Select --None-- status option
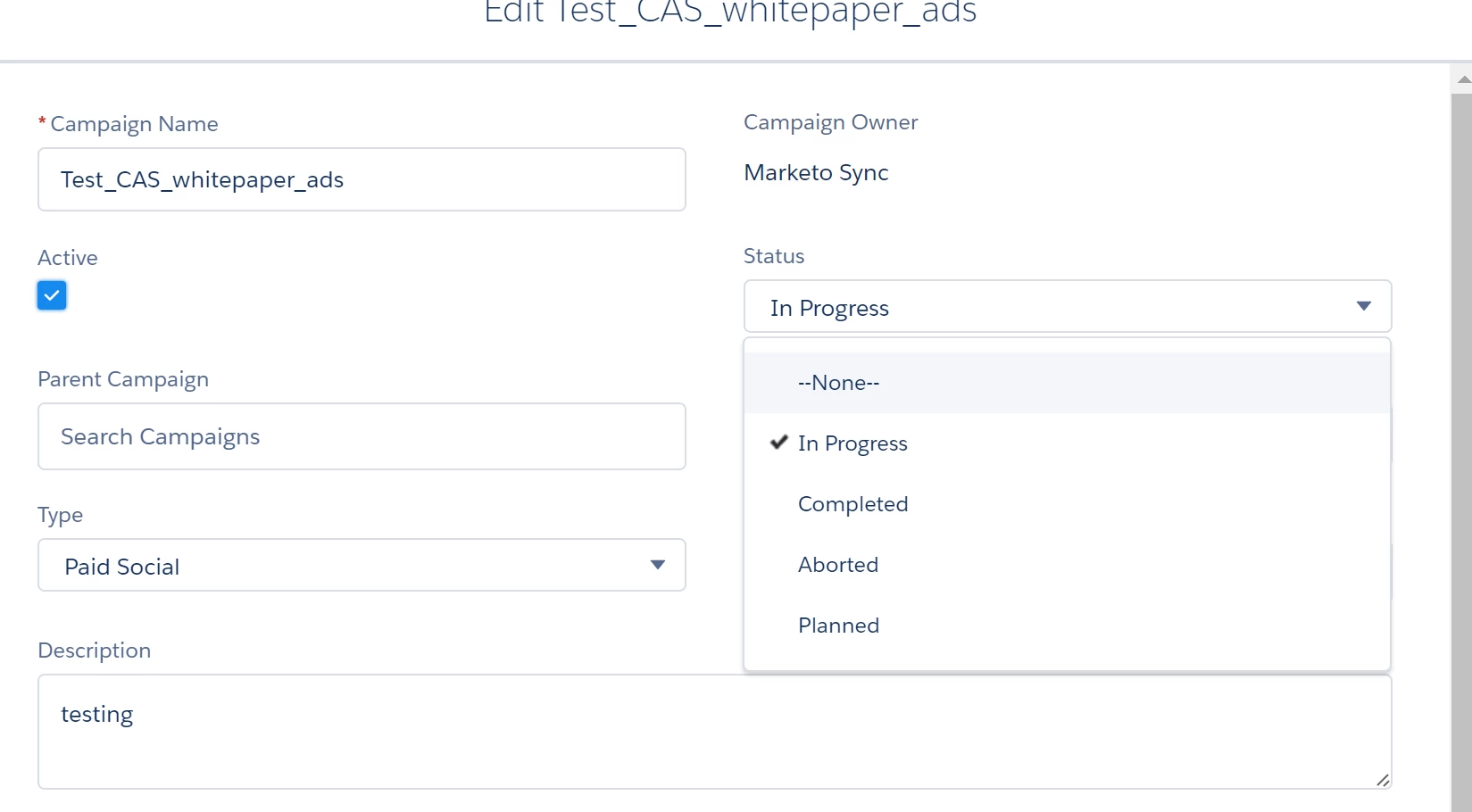Screen dimensions: 1472x812 [x=838, y=383]
